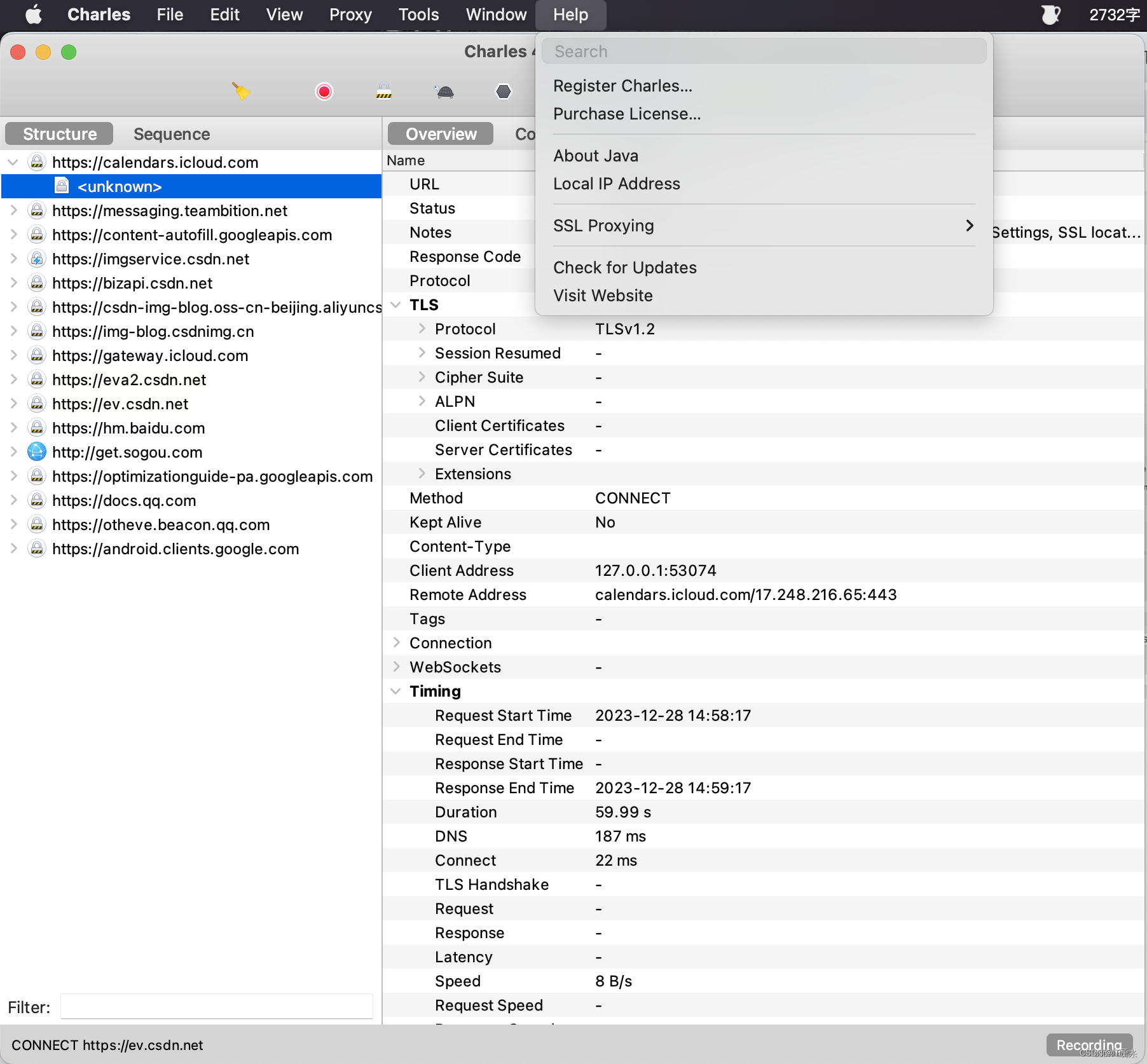The width and height of the screenshot is (1147, 1064).
Task: Select Check for Updates menu item
Action: [x=764, y=268]
